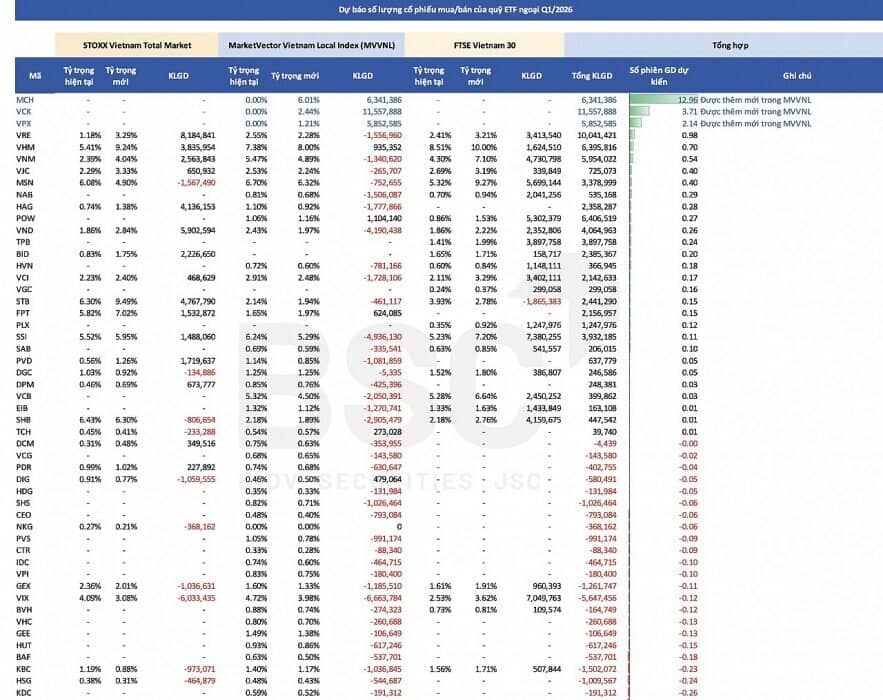This screenshot has height=700, width=883.
Task: Select the VND ticker cell
Action: pyautogui.click(x=25, y=230)
